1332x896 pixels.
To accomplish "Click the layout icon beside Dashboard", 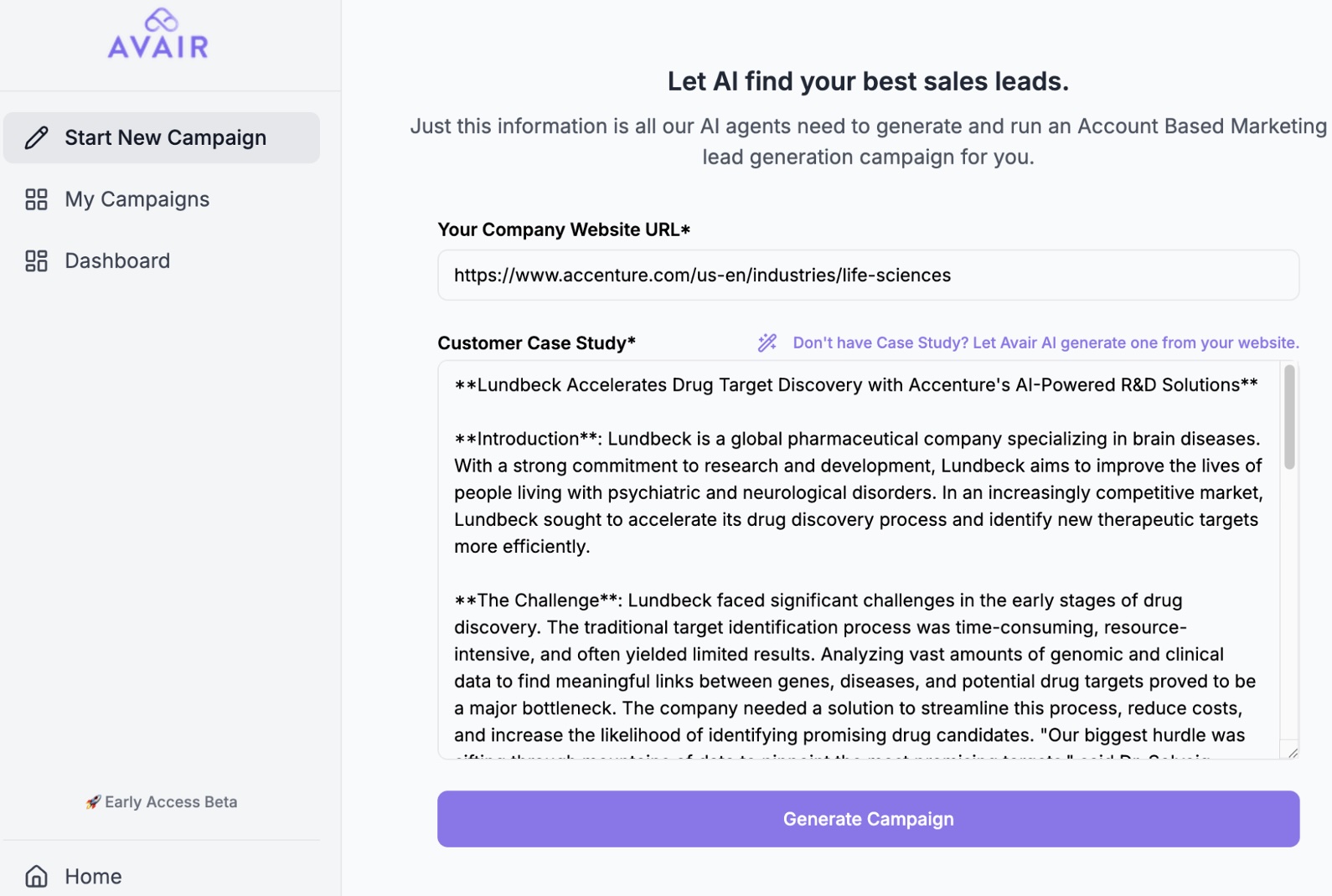I will (36, 261).
